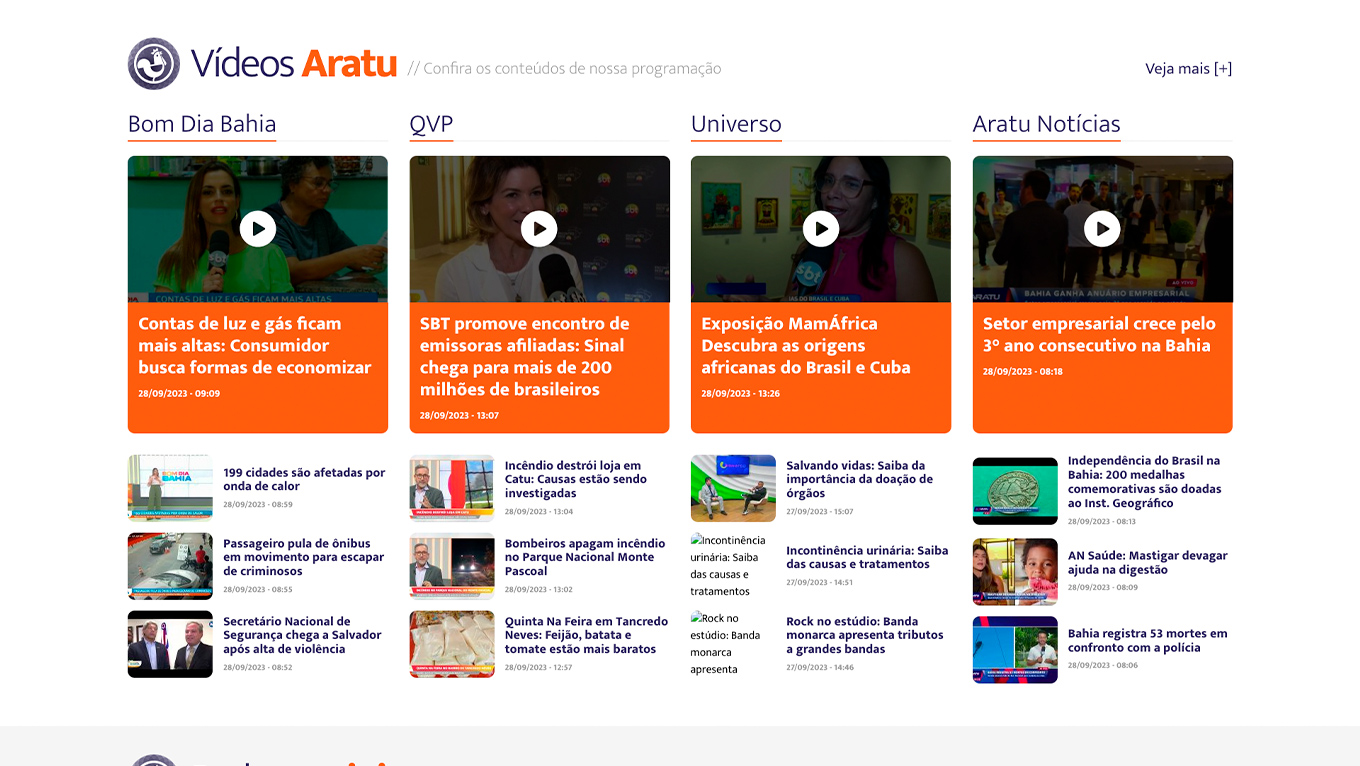1360x766 pixels.
Task: Play the video about Contas de luz e gás
Action: click(258, 229)
